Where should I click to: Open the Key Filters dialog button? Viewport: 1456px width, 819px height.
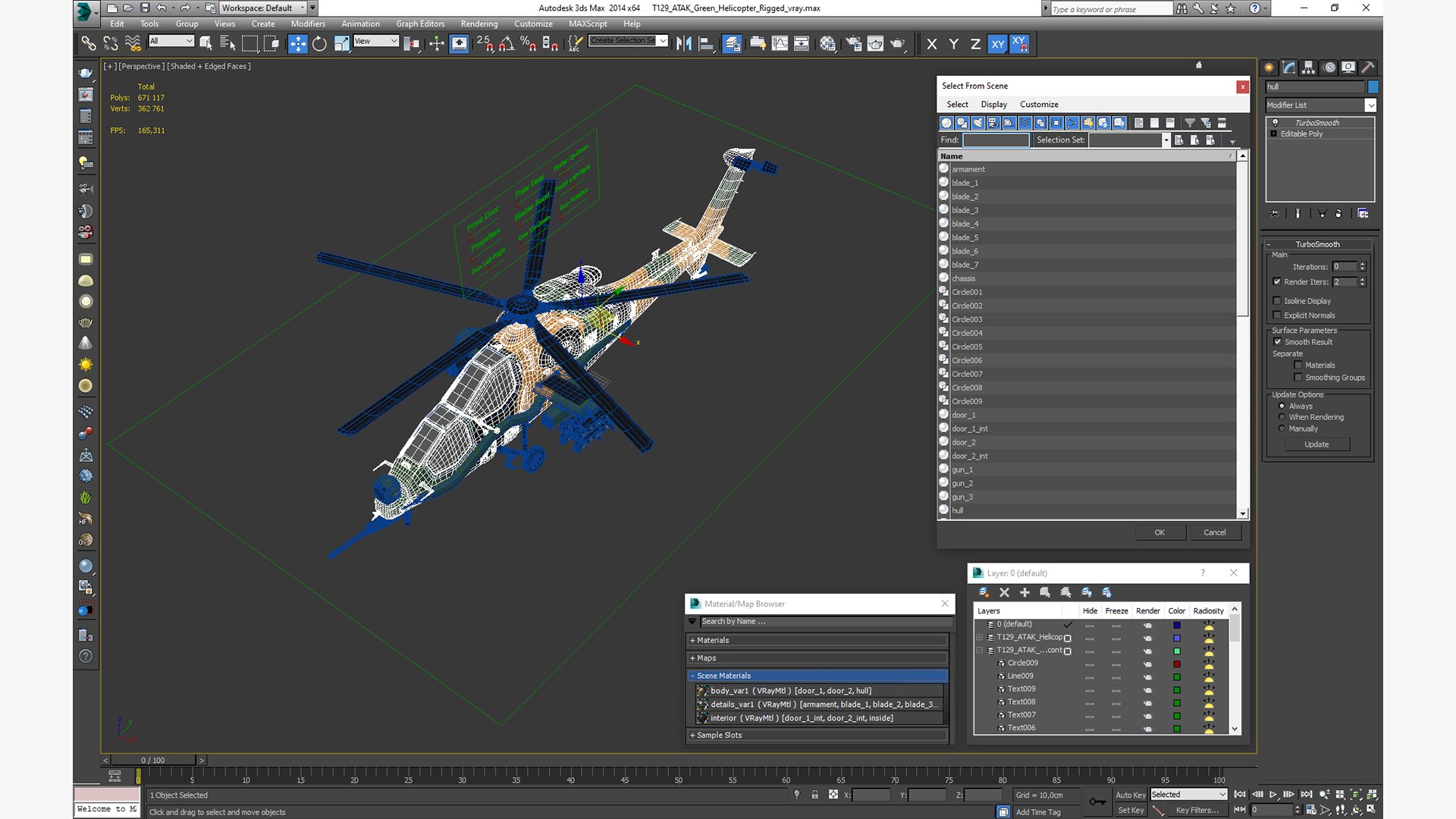(1197, 811)
